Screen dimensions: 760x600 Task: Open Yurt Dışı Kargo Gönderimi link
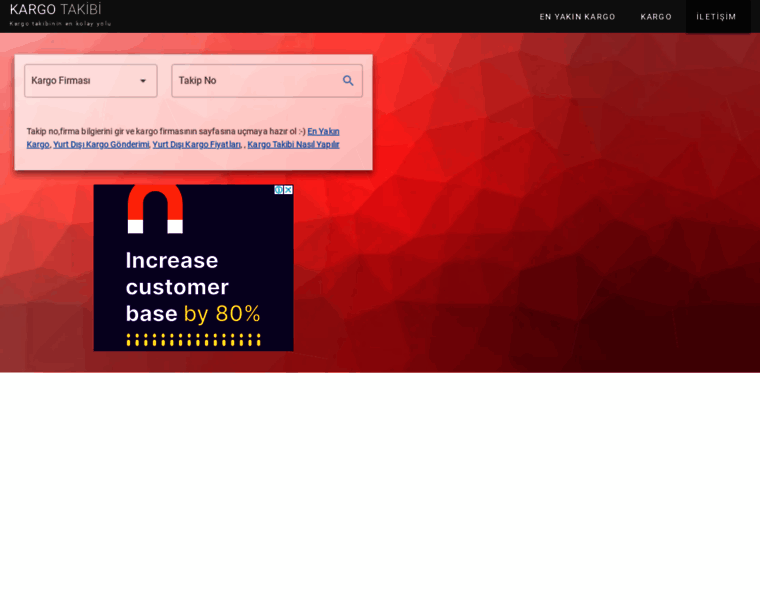pyautogui.click(x=101, y=144)
